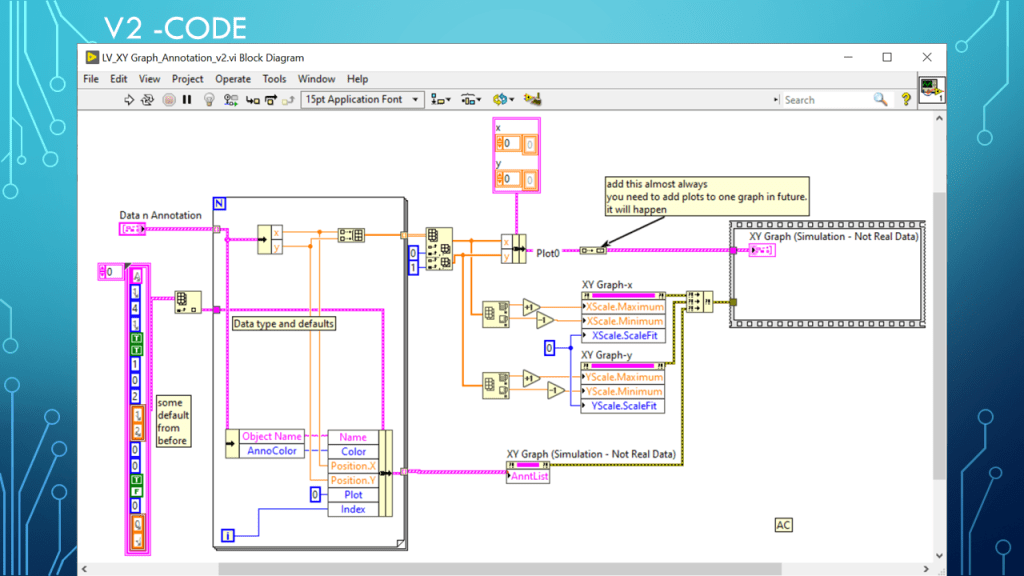The image size is (1024, 576).
Task: Open context help question mark
Action: (x=906, y=100)
